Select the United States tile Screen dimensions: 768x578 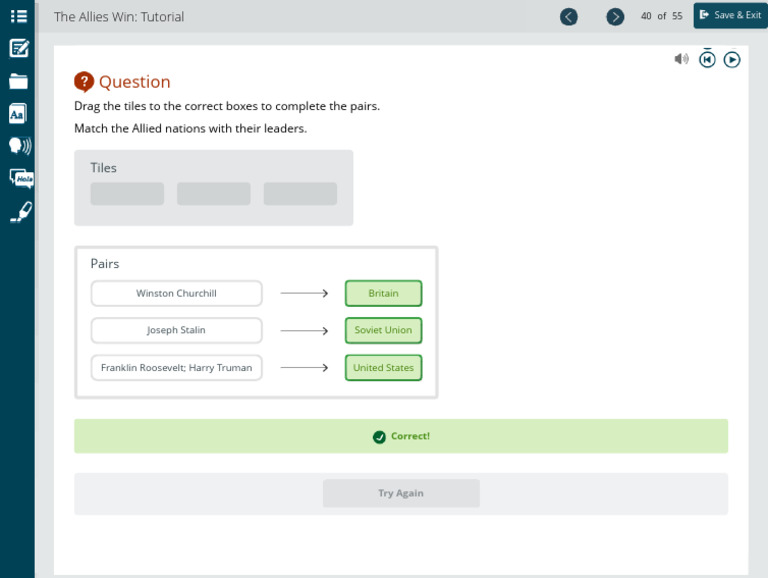click(384, 368)
